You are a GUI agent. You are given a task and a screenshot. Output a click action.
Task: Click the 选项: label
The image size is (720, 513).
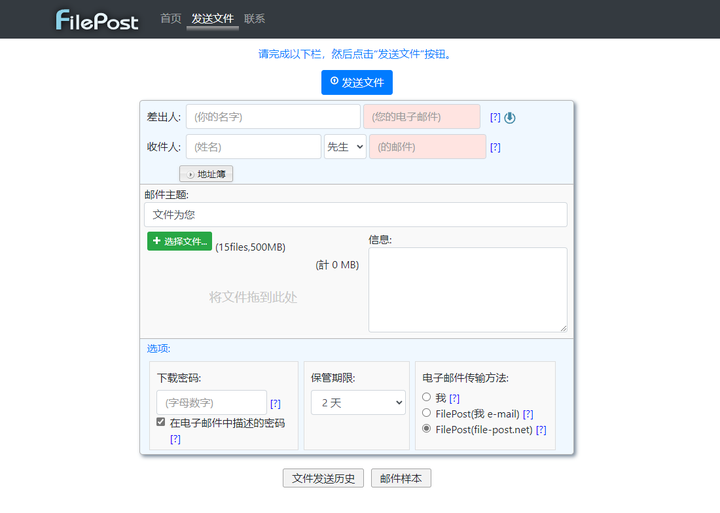click(159, 349)
